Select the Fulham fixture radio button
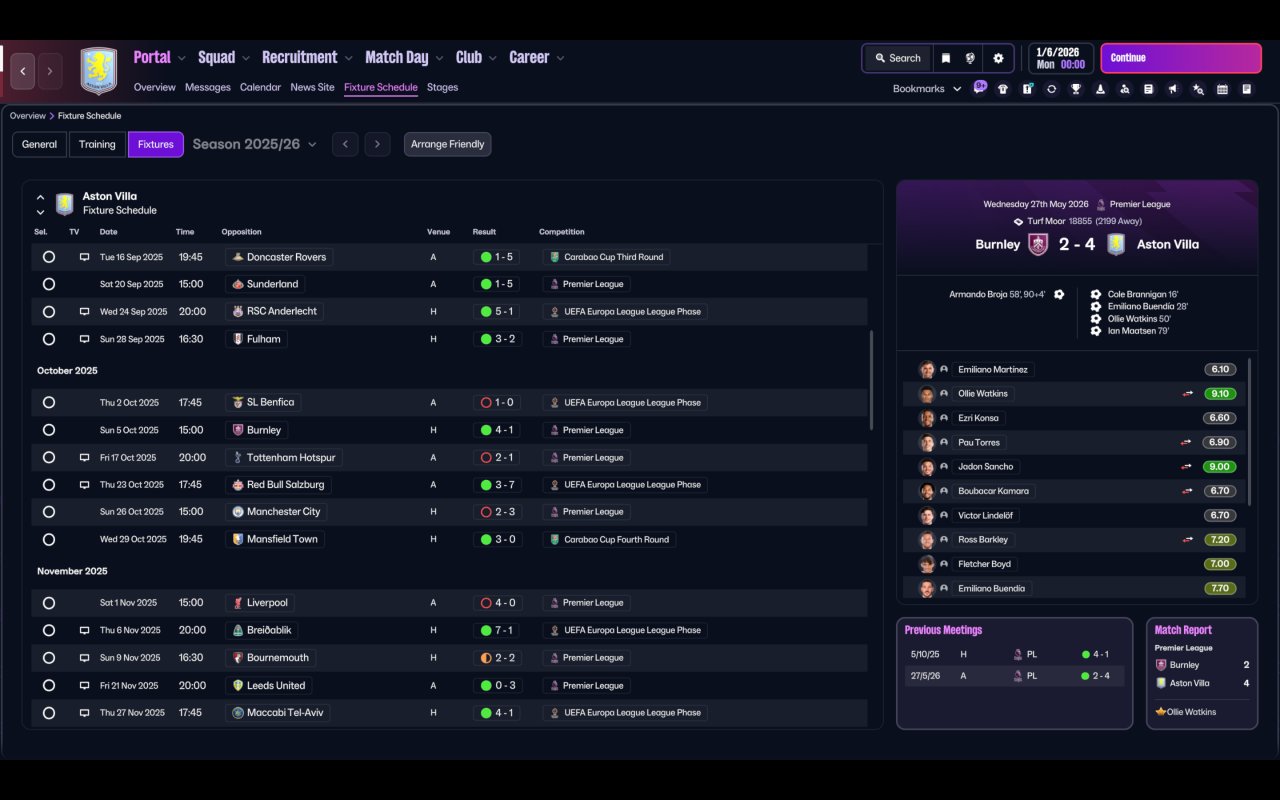The width and height of the screenshot is (1280, 800). click(x=49, y=339)
